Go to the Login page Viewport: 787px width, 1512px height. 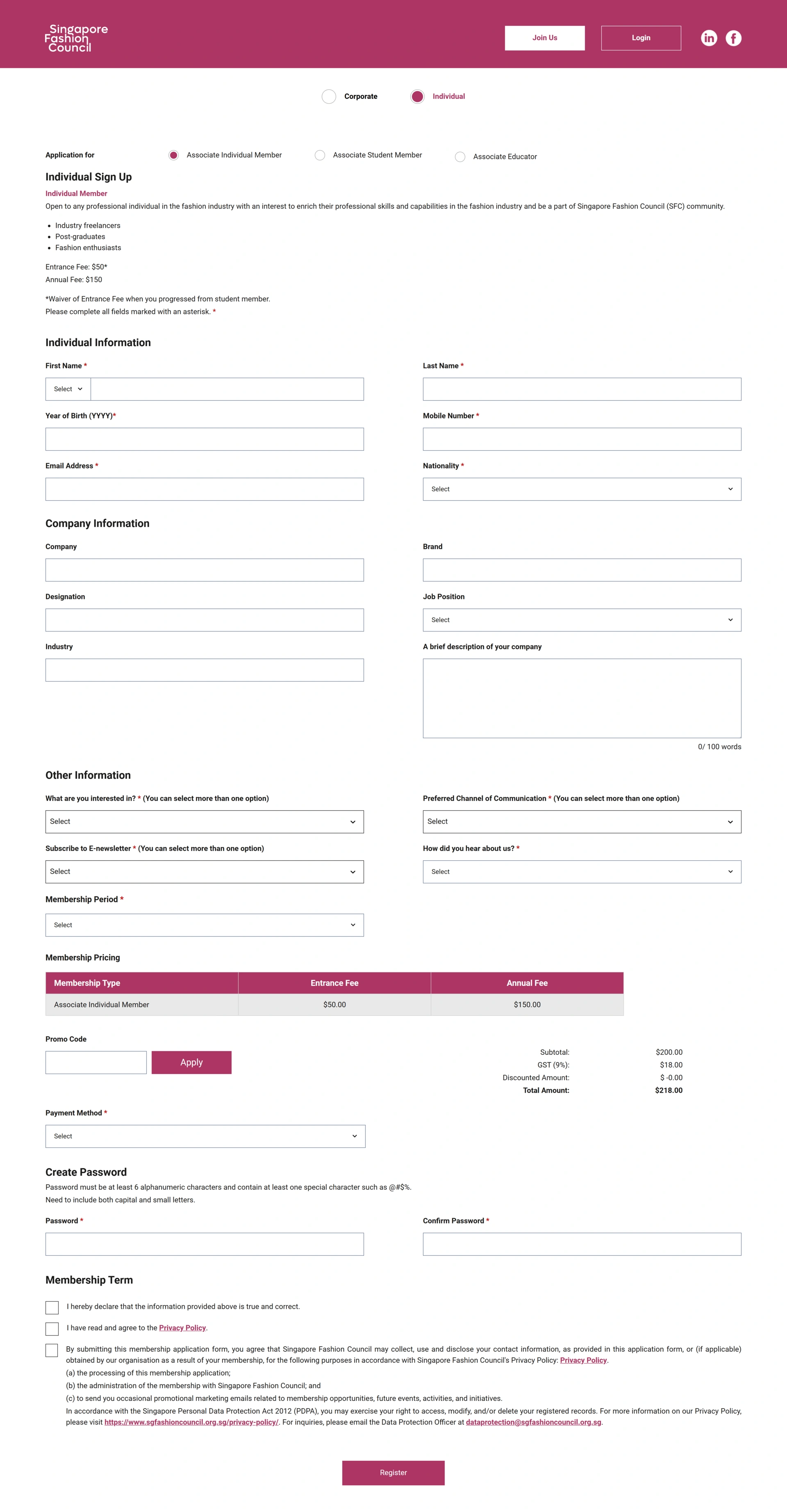[x=641, y=38]
